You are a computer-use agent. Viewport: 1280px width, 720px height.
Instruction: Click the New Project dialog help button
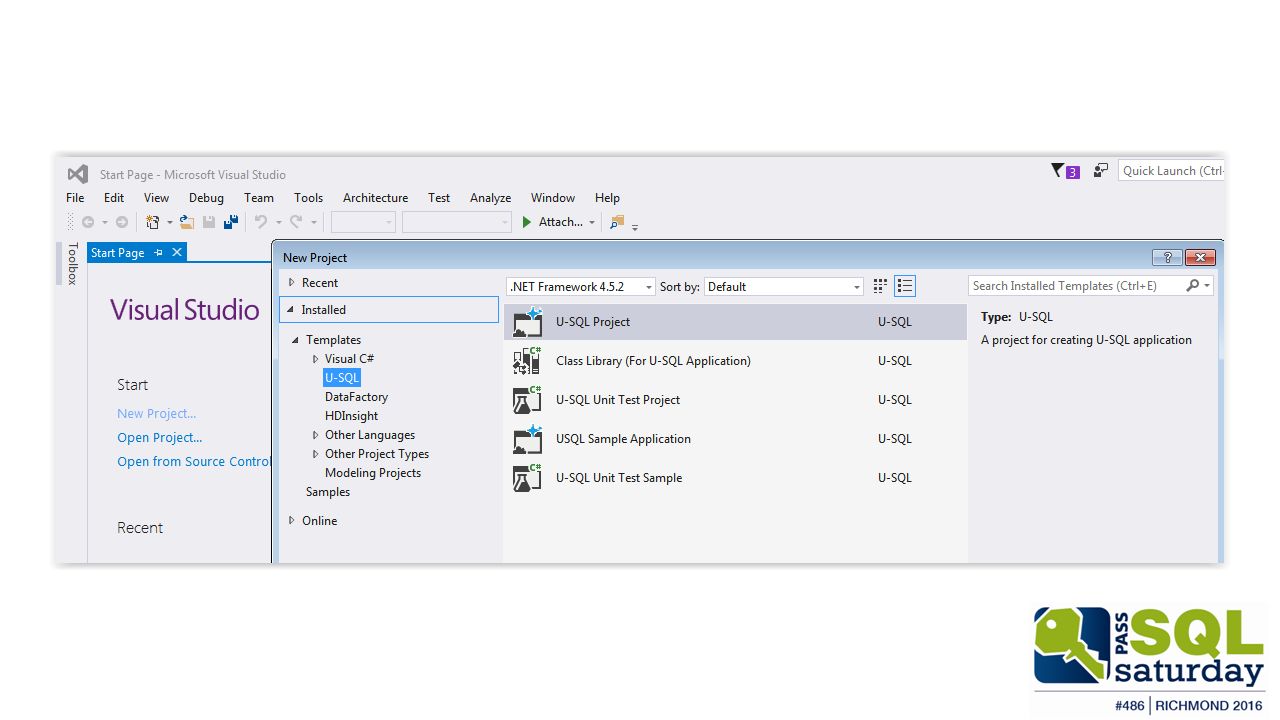(1167, 257)
